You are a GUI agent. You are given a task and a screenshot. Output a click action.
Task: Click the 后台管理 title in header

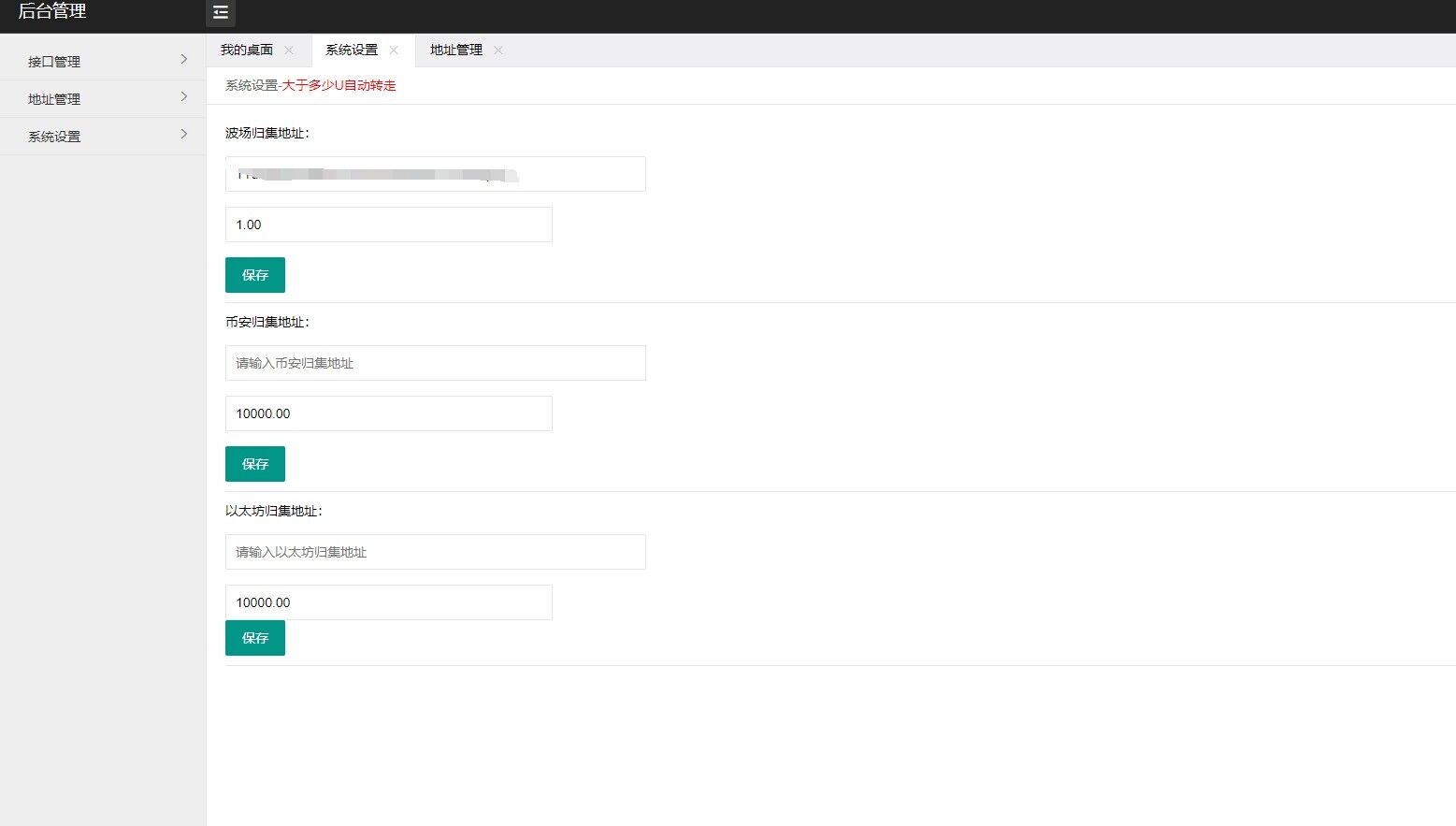(52, 12)
